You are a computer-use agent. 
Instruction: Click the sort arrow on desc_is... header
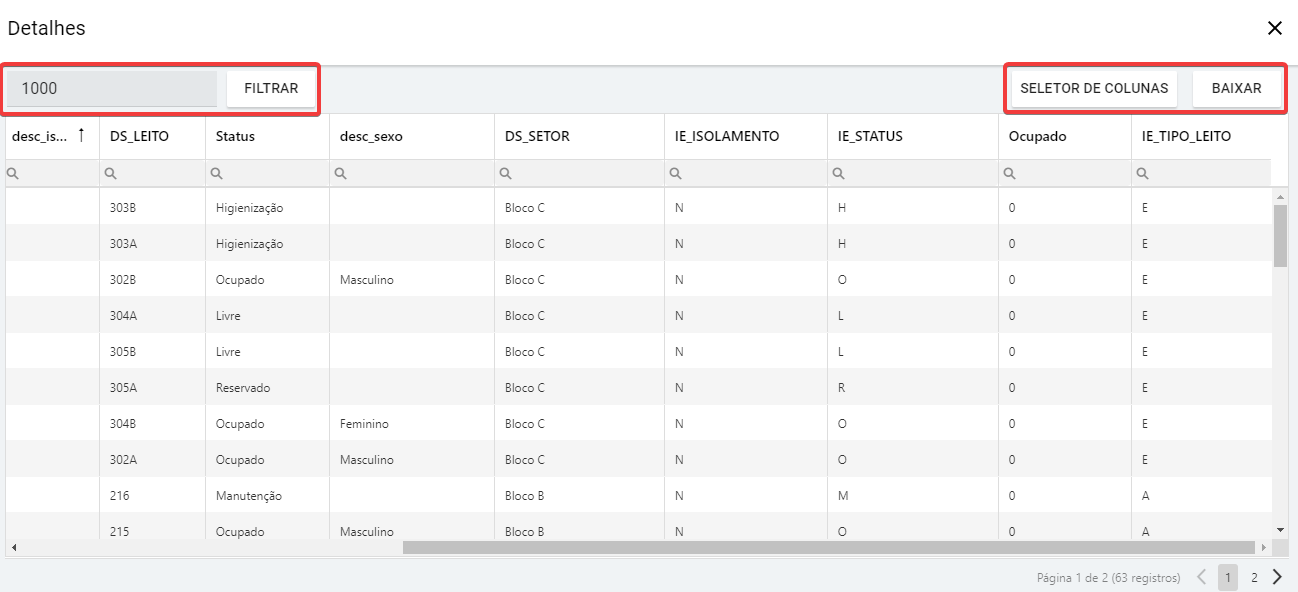coord(81,135)
